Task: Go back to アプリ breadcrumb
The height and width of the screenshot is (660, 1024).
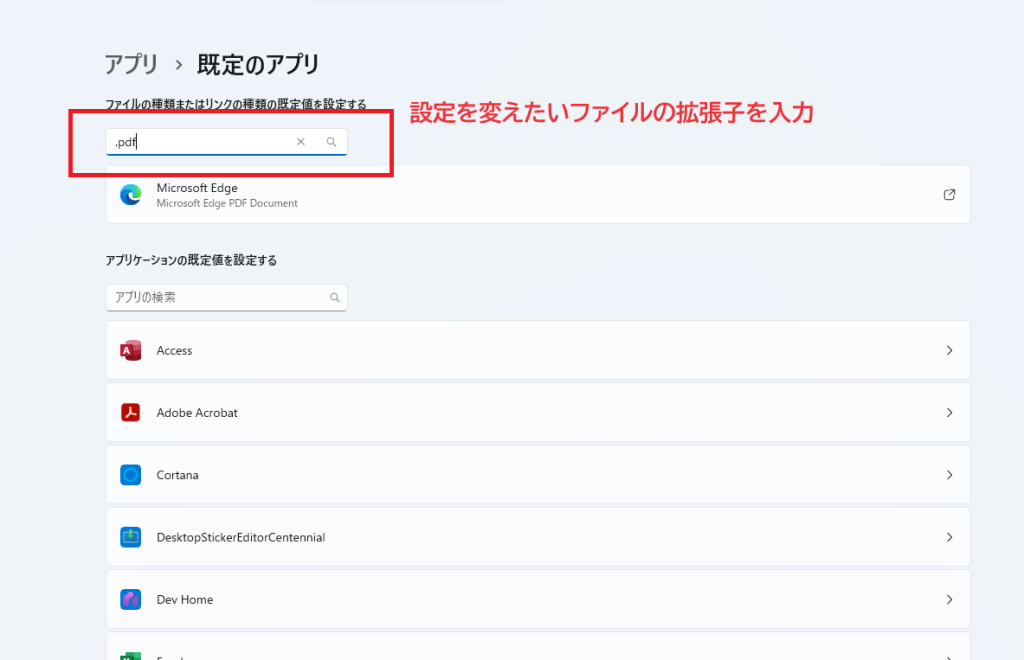Action: (131, 65)
